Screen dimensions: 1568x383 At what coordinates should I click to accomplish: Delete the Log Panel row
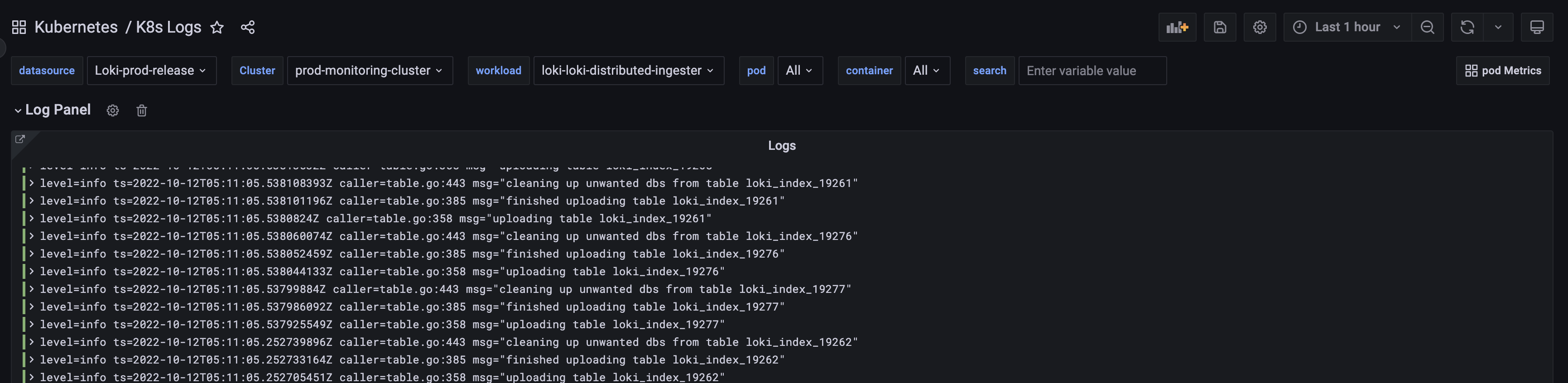(142, 110)
